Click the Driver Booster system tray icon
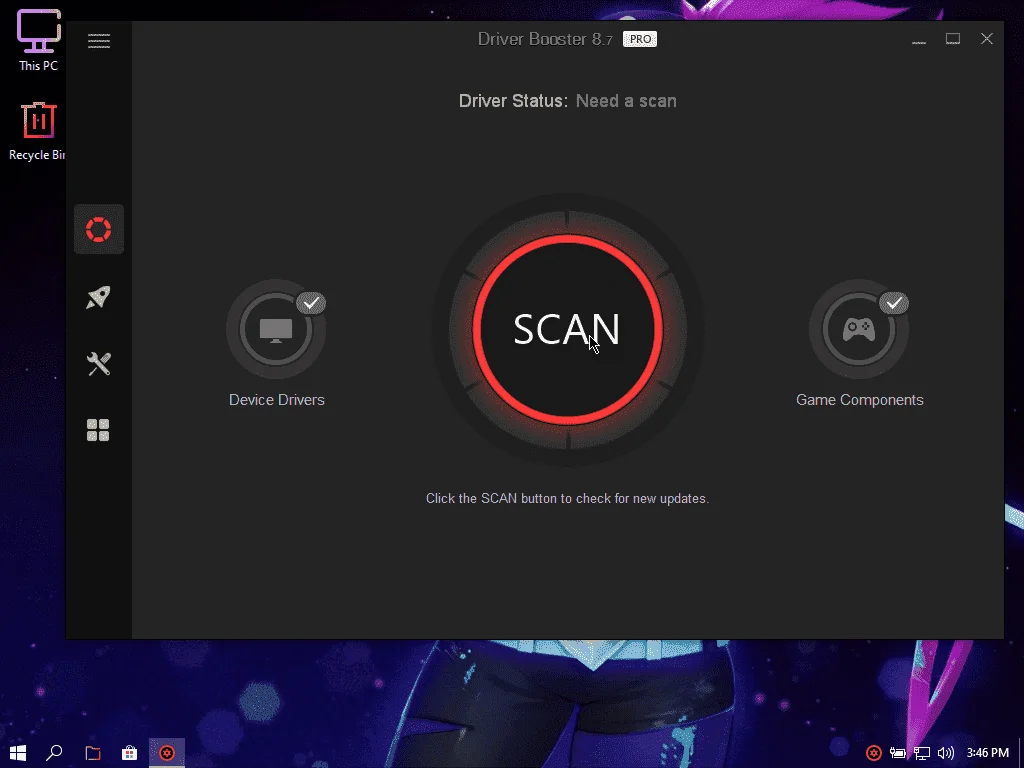The image size is (1024, 768). click(874, 753)
